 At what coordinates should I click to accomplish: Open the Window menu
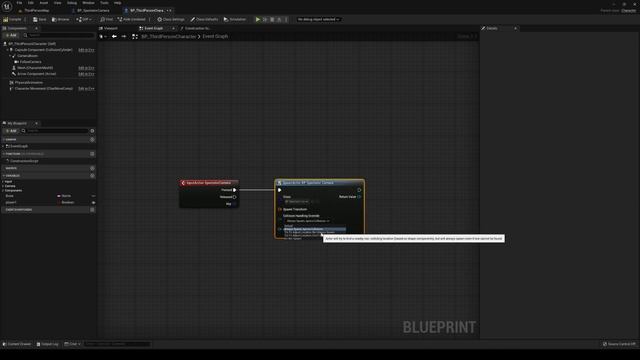pyautogui.click(x=88, y=3)
